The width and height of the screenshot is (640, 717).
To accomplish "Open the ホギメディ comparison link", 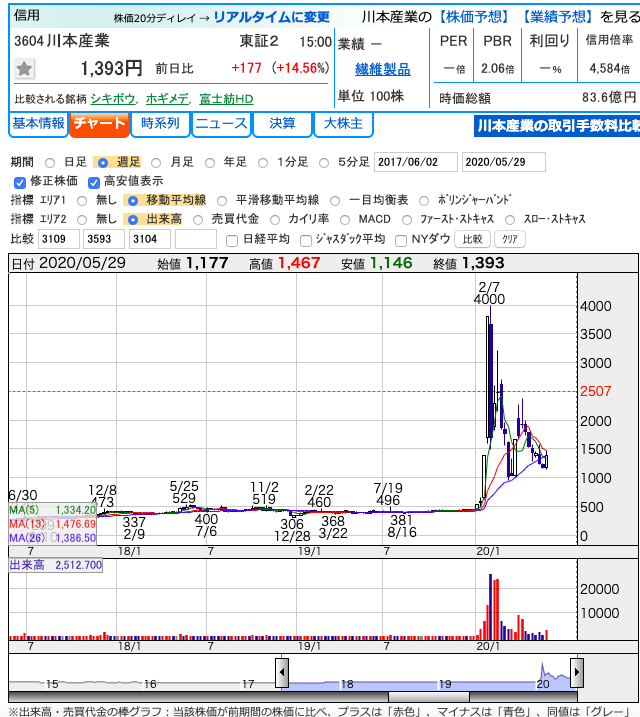I will click(x=167, y=99).
